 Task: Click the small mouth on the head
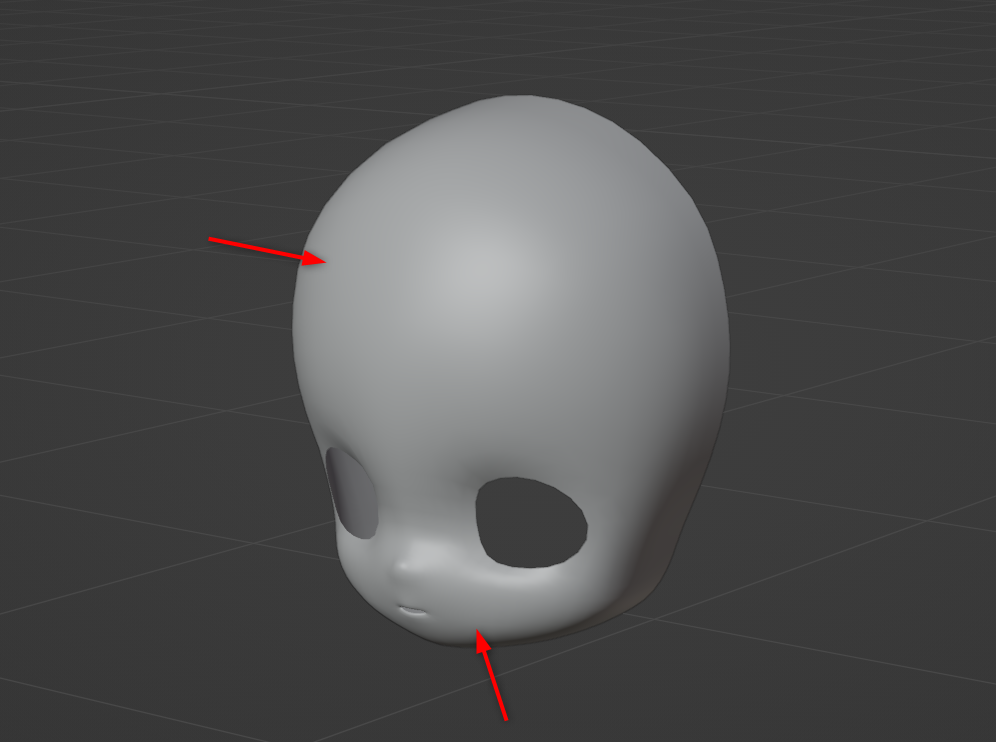[411, 608]
